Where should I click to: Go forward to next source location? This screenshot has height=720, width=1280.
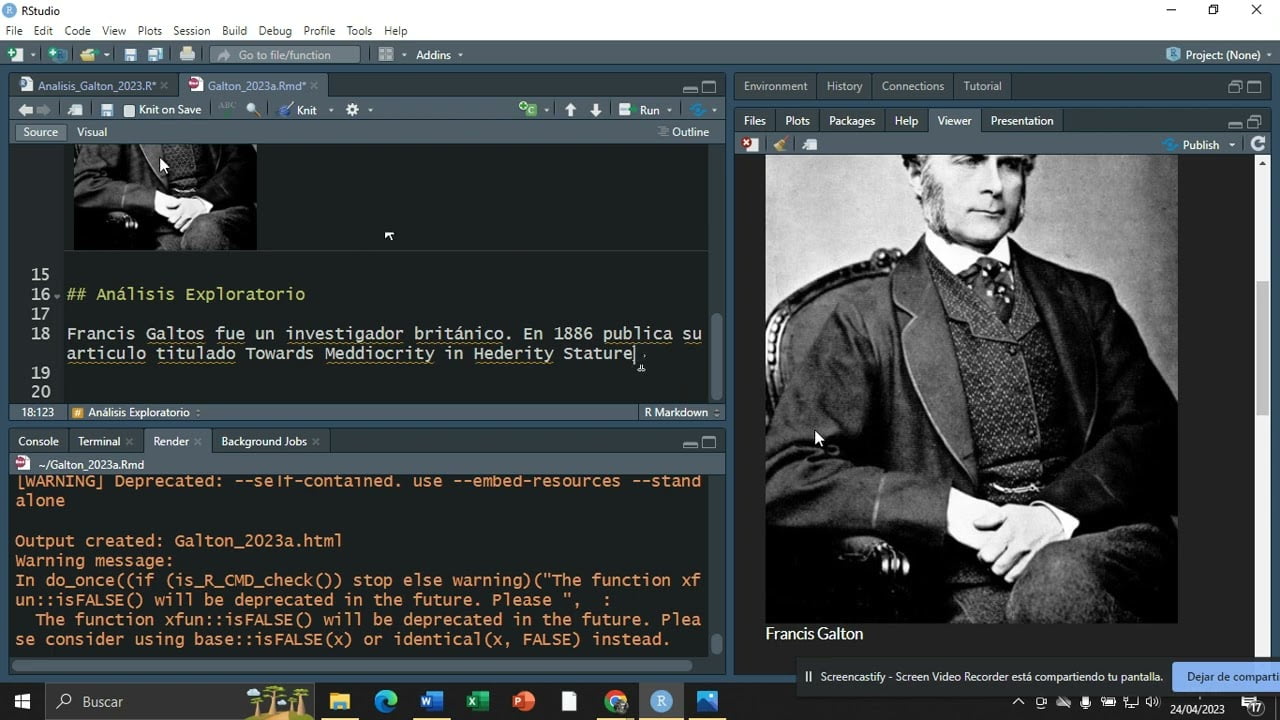tap(44, 110)
